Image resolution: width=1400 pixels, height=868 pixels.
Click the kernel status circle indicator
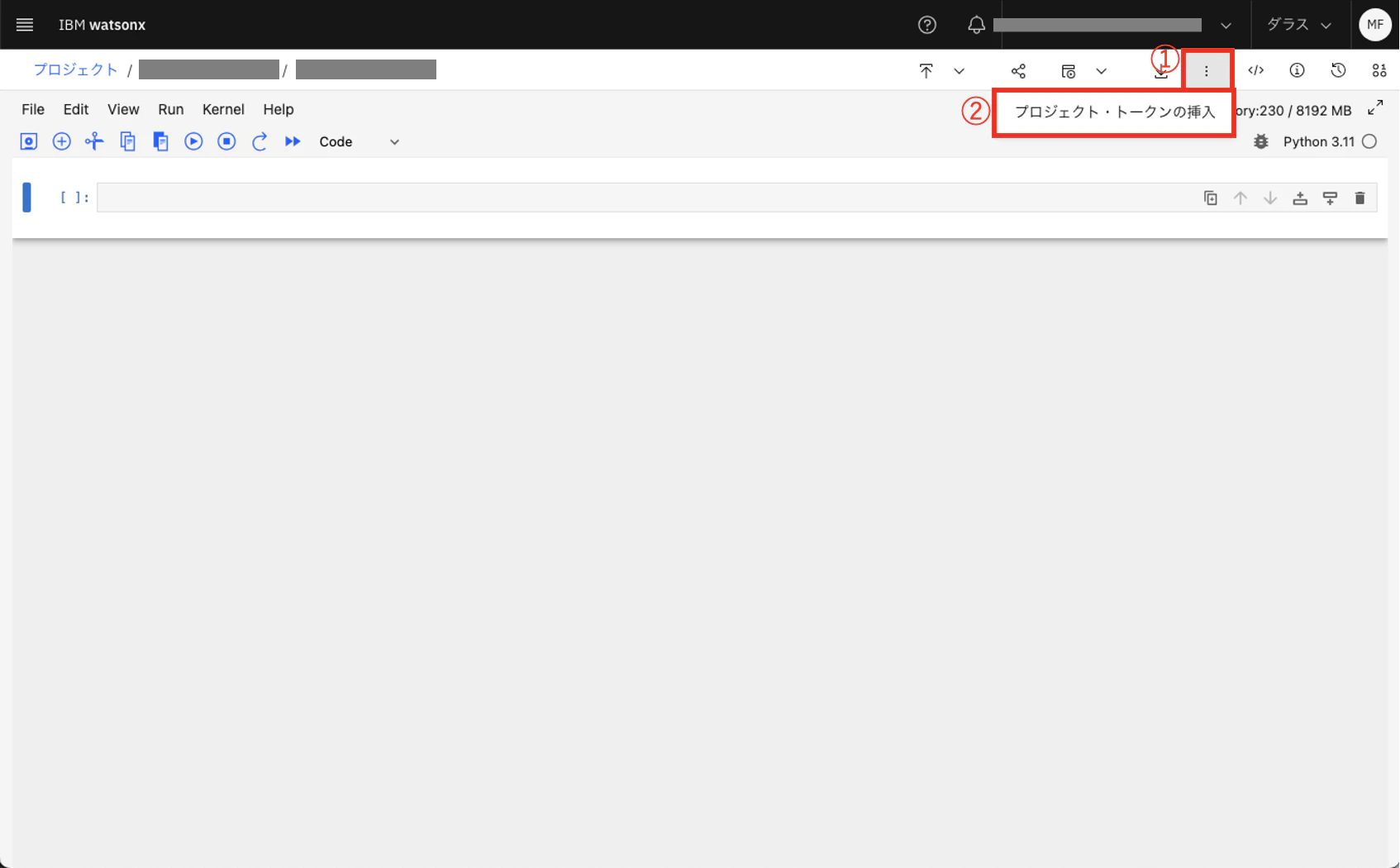click(1369, 141)
